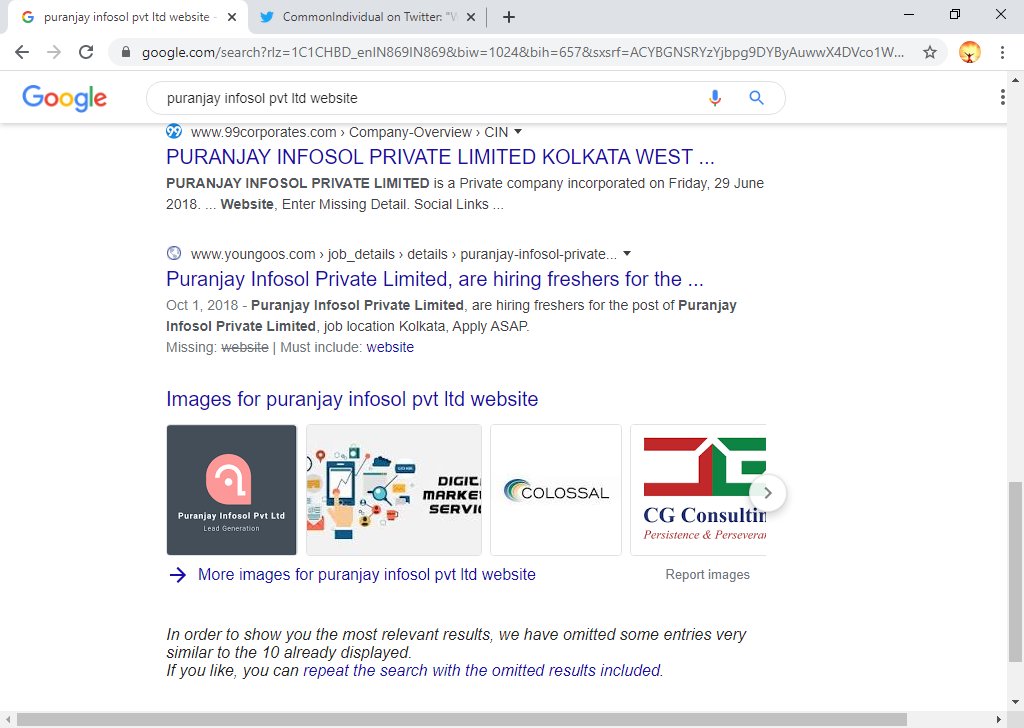Click the browser address bar URL

(x=522, y=52)
